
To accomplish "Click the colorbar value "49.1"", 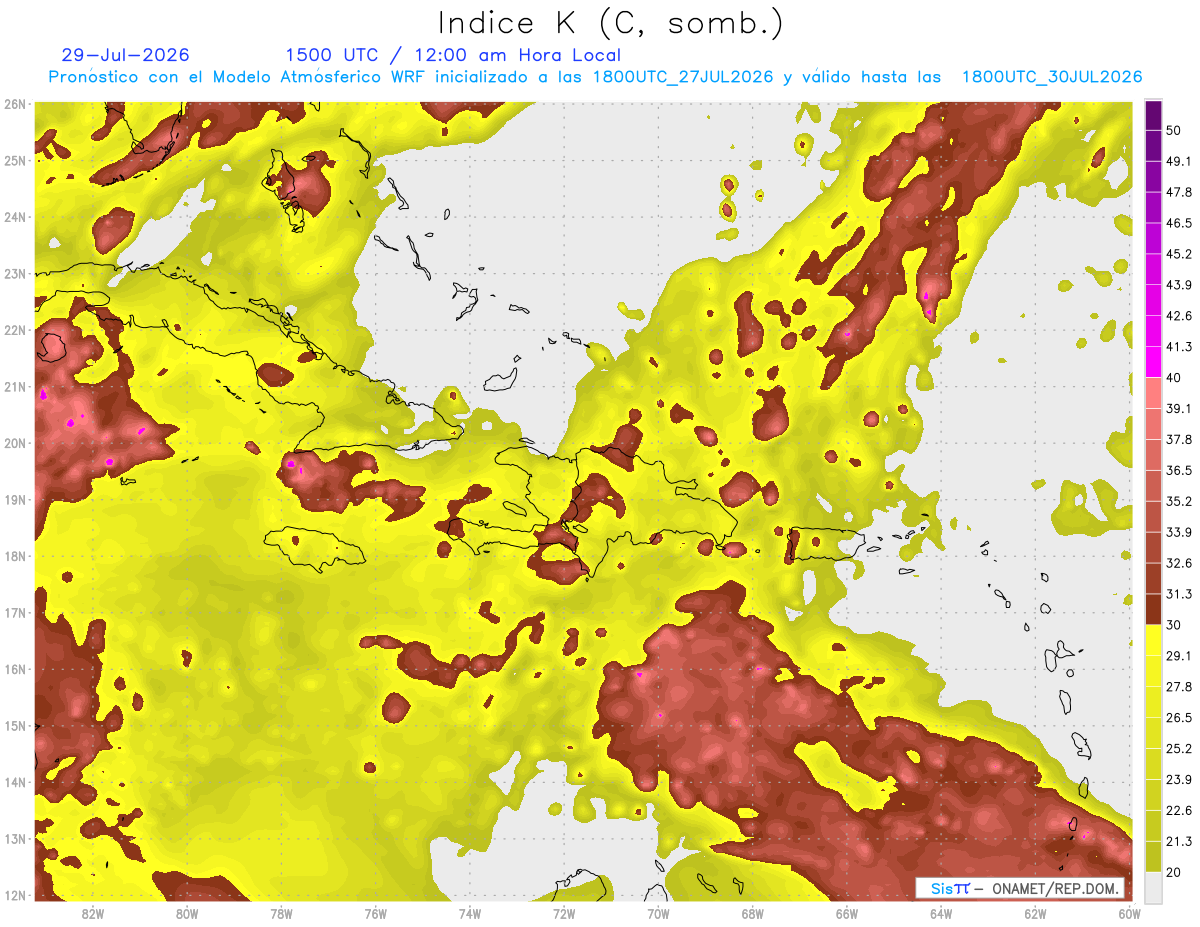I will point(1179,161).
